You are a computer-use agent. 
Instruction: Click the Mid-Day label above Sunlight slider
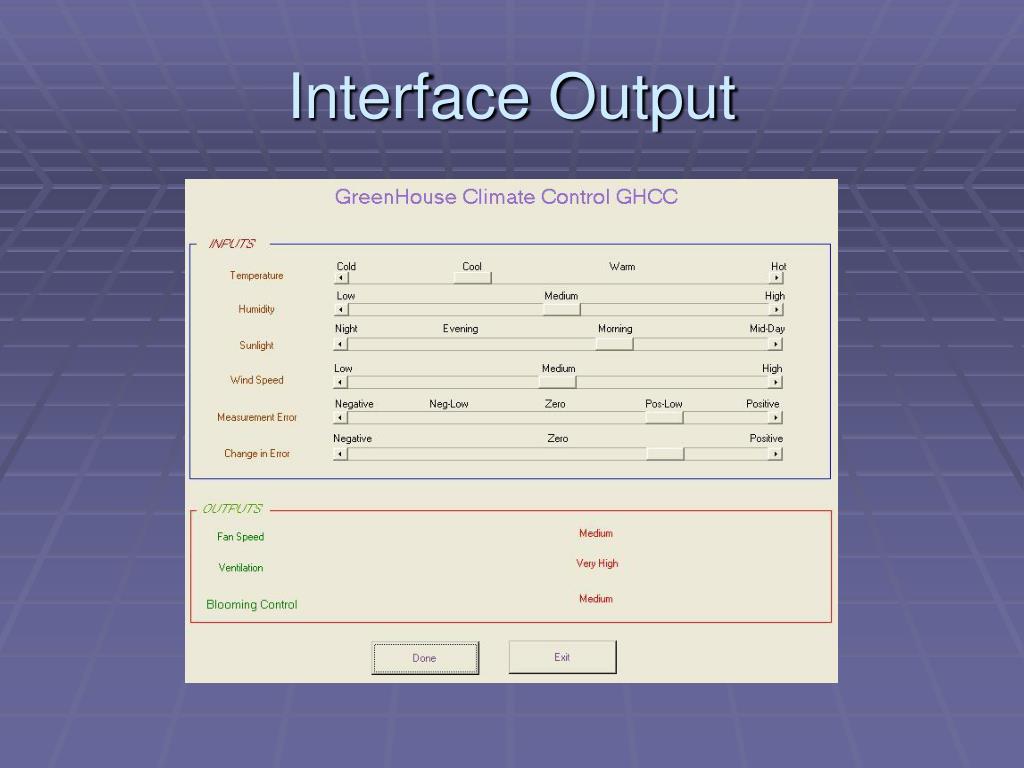(767, 328)
